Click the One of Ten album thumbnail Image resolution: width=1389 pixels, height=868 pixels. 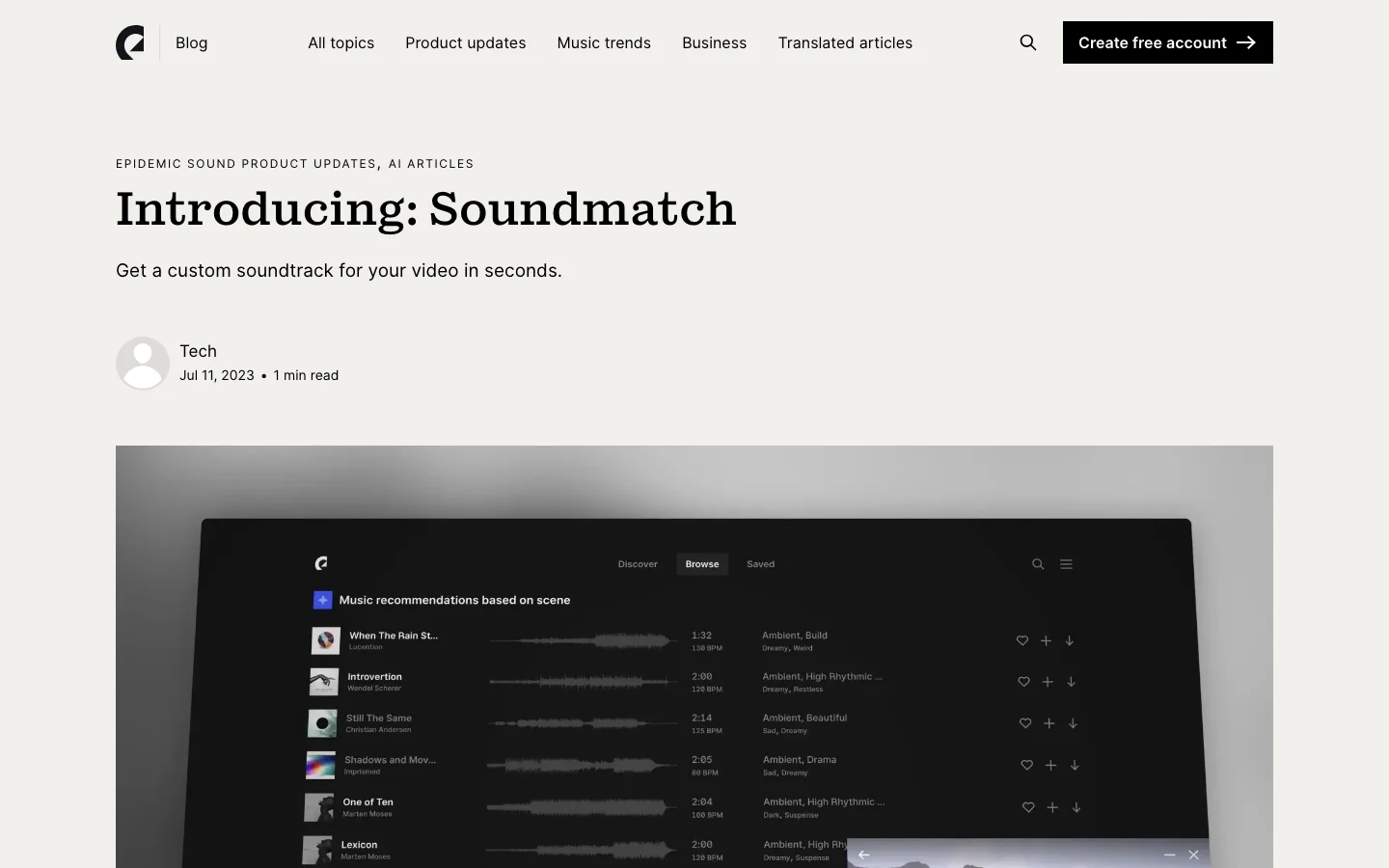319,807
